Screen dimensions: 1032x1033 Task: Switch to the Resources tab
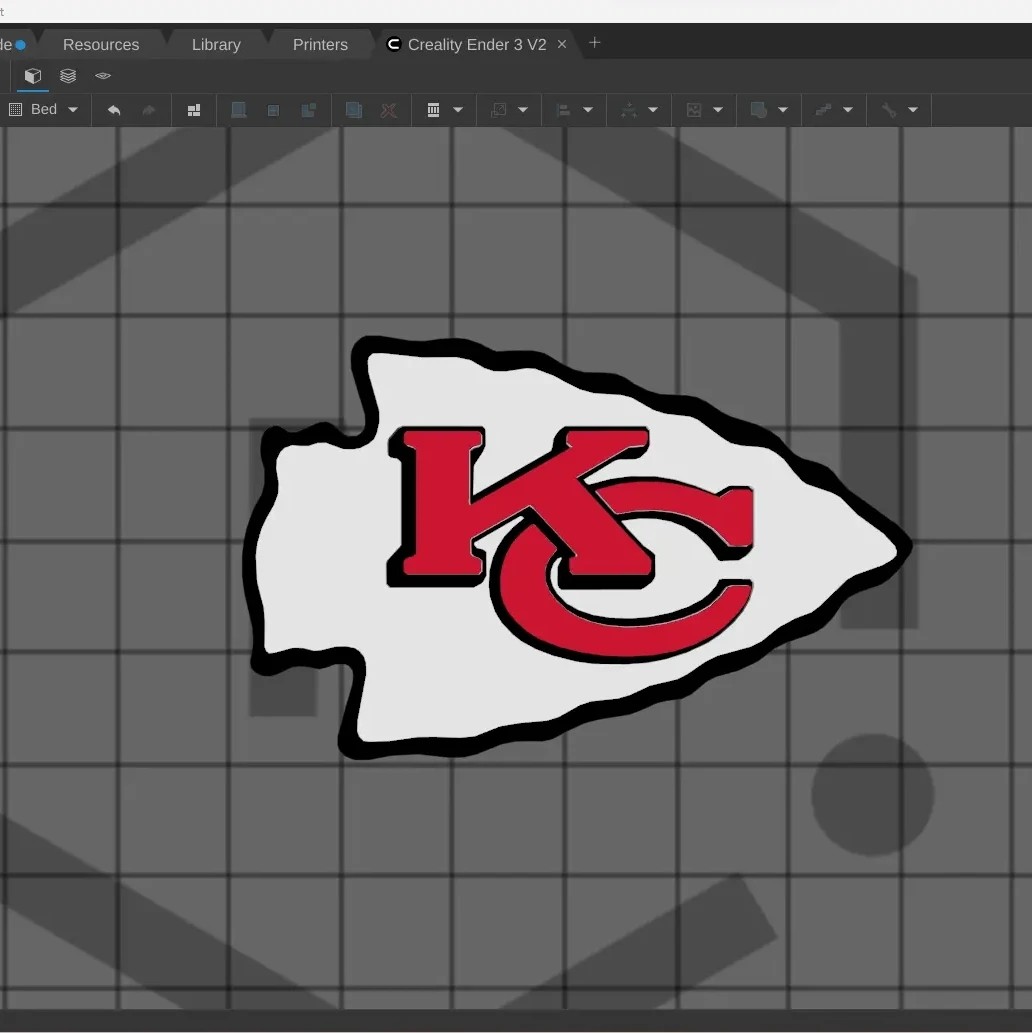(x=101, y=45)
